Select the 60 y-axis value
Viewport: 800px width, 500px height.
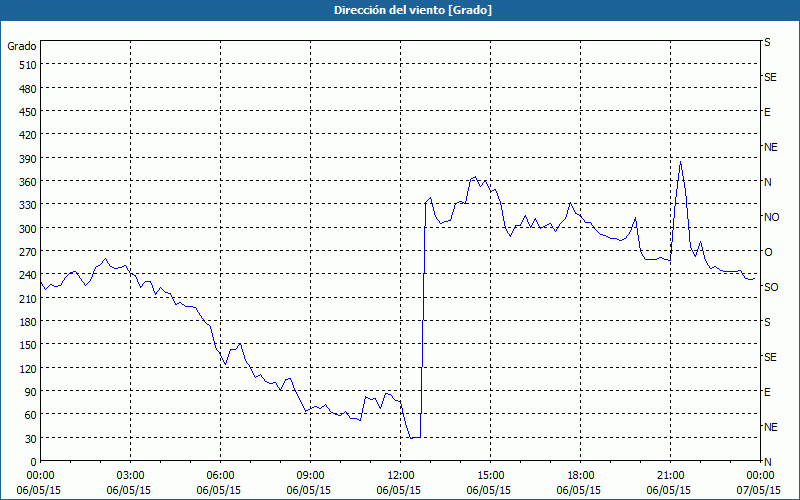click(31, 415)
